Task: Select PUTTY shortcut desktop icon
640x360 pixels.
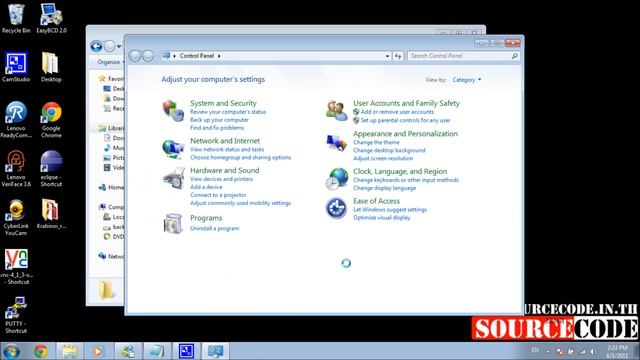Action: pyautogui.click(x=16, y=316)
